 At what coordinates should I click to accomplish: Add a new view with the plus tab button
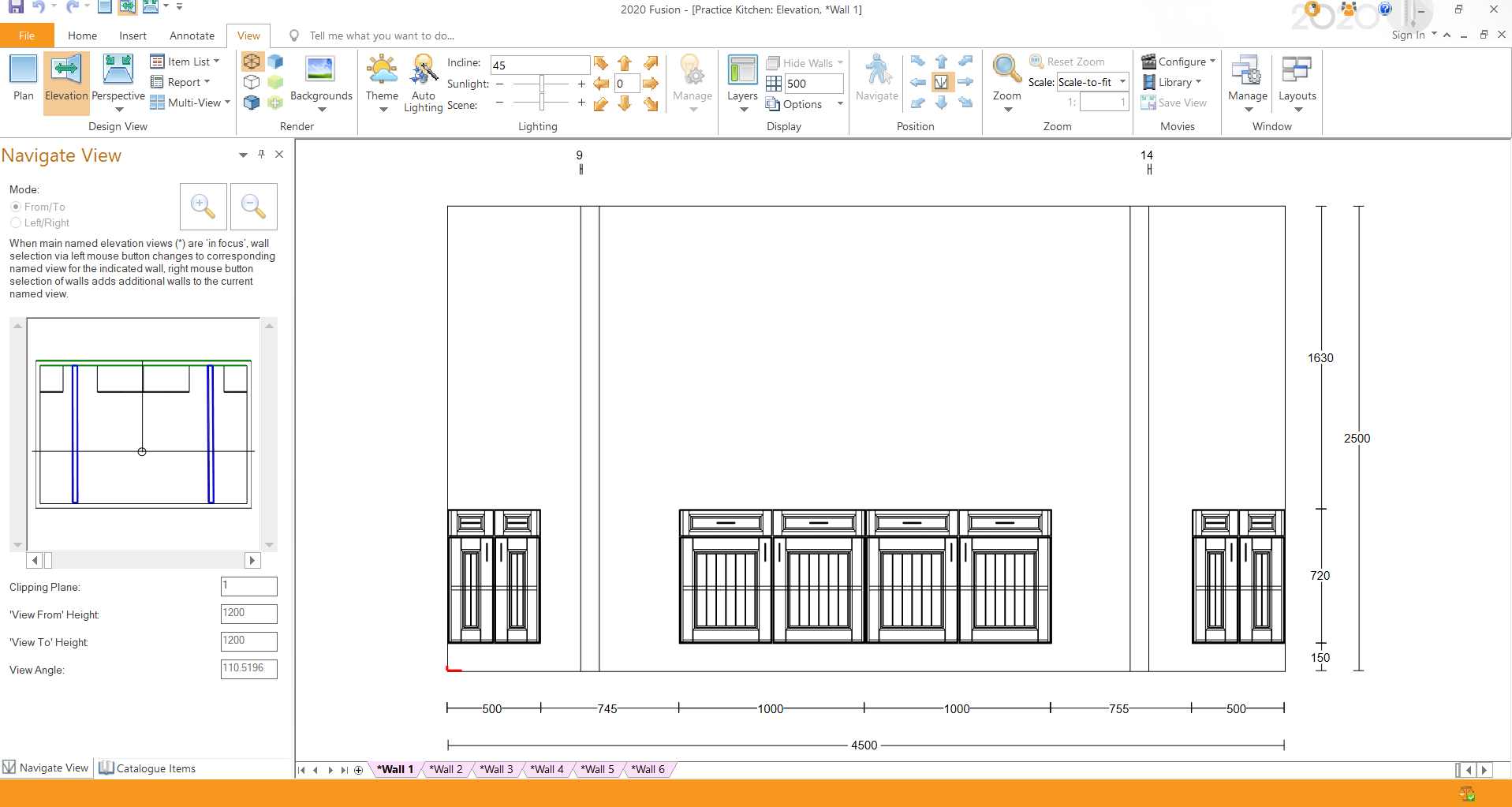pyautogui.click(x=359, y=770)
